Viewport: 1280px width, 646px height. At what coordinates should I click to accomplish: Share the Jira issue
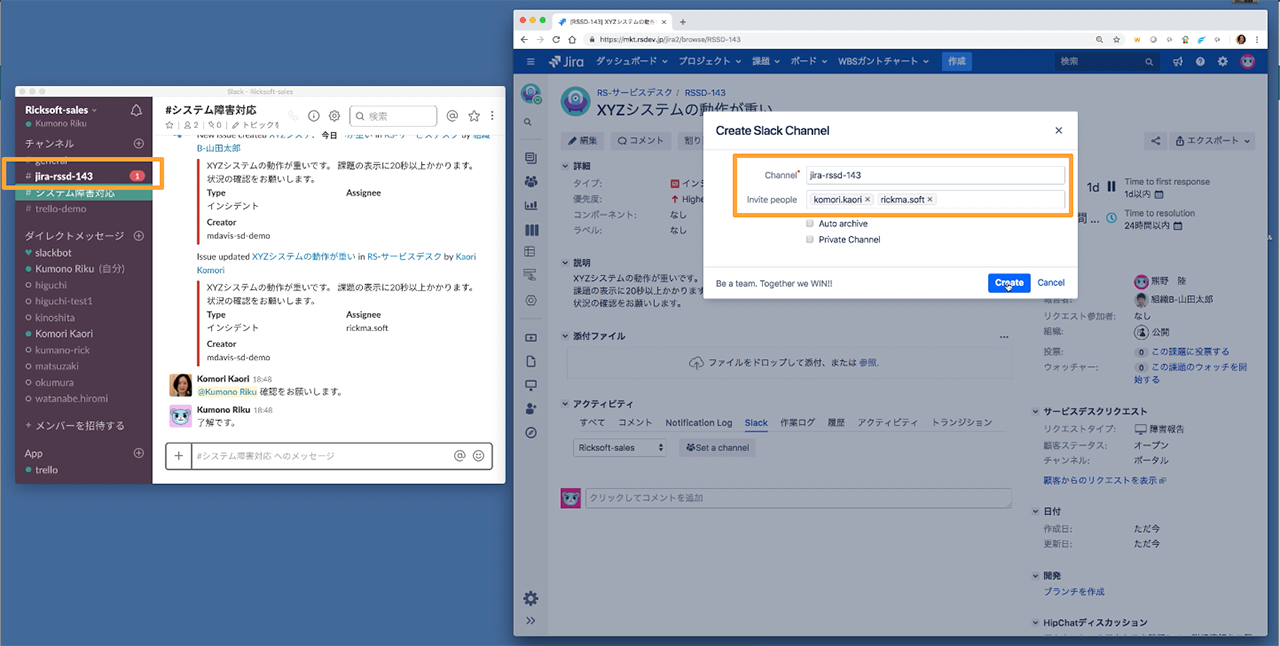(1156, 141)
